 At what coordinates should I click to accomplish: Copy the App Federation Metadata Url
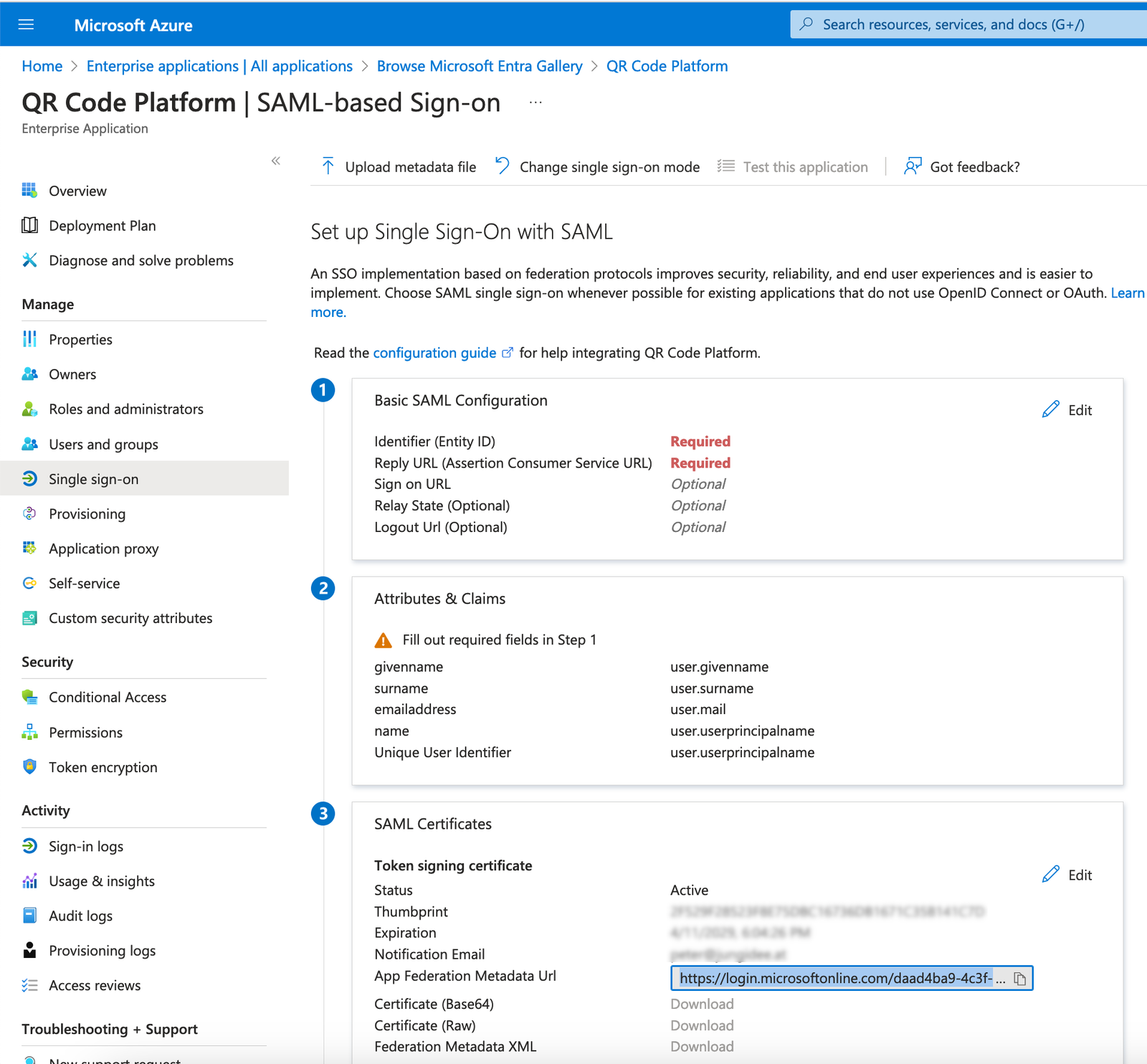pyautogui.click(x=1019, y=979)
